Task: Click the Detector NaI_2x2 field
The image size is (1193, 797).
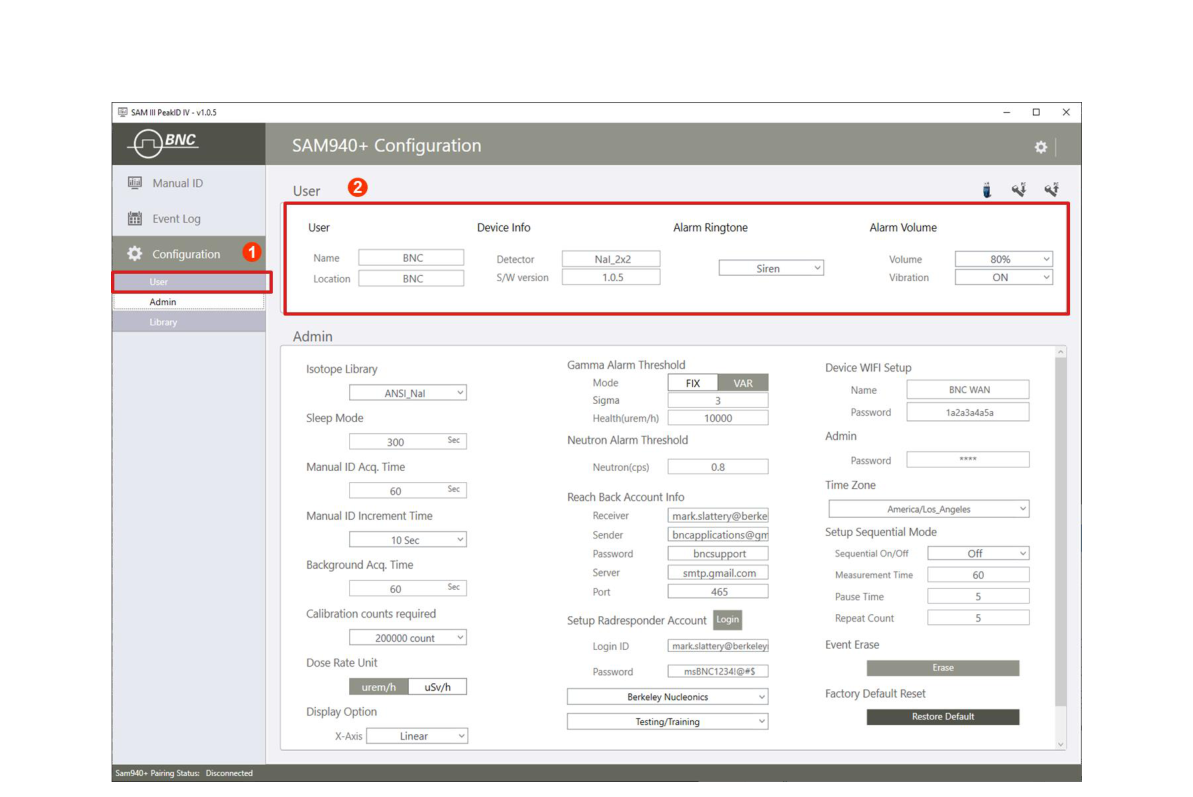Action: pyautogui.click(x=611, y=259)
